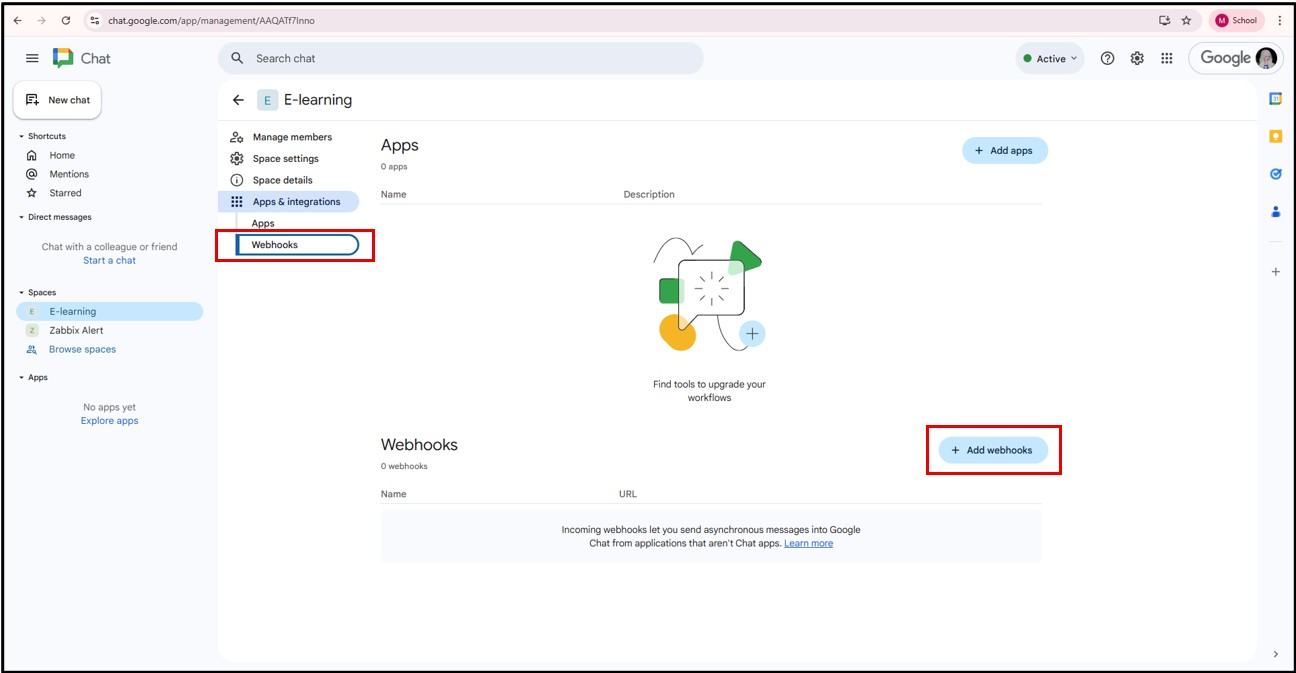Open the Zabbix Alert space
Screen dimensions: 1296x673
point(76,330)
